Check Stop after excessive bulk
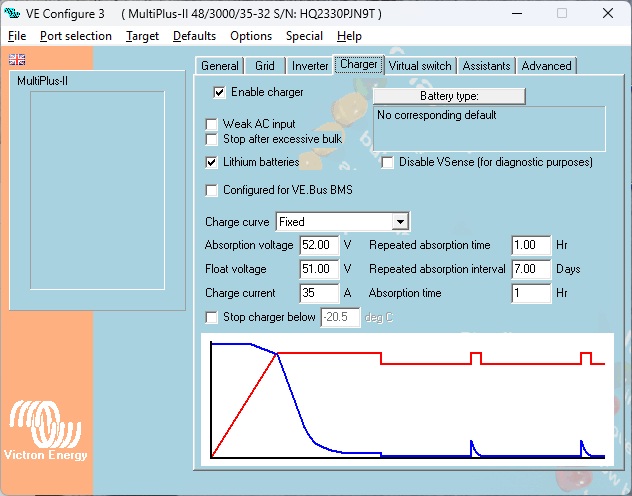 coord(211,139)
